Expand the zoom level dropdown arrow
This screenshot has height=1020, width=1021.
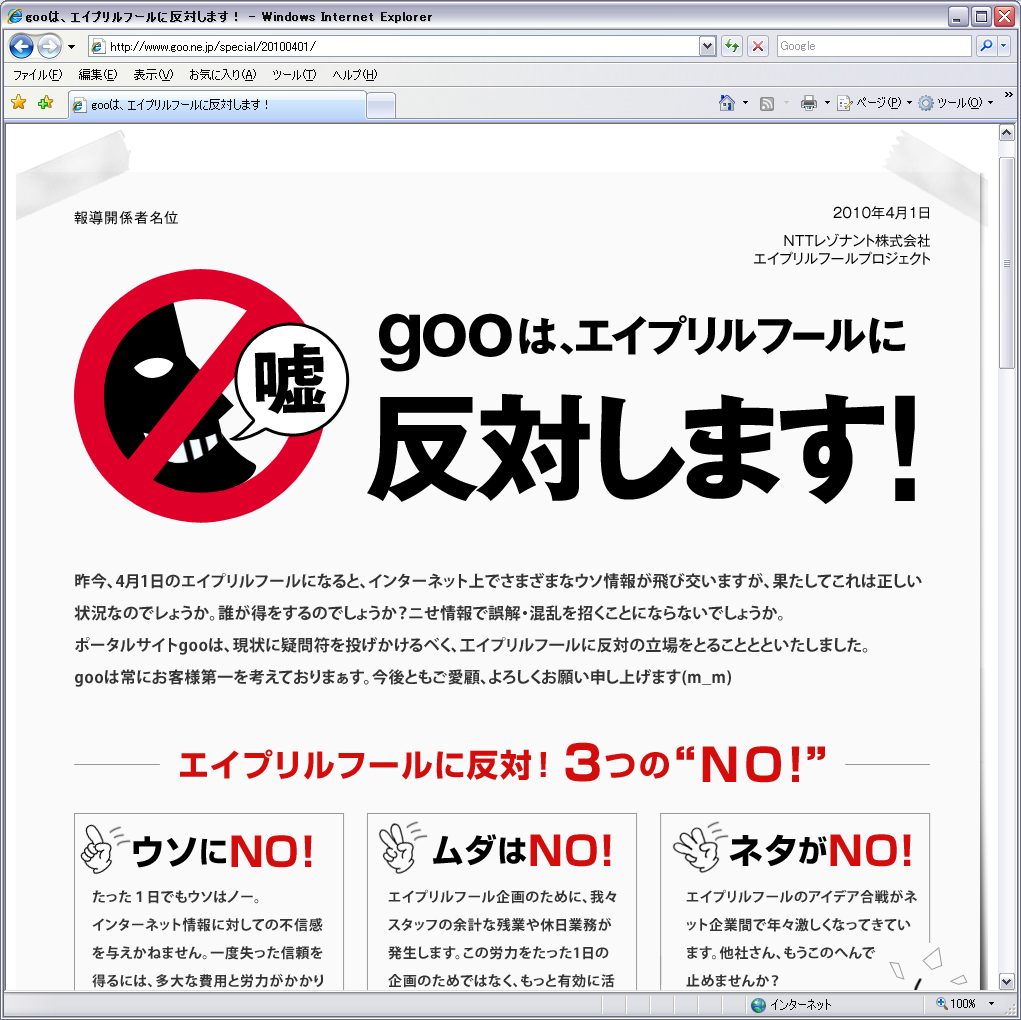[991, 1004]
